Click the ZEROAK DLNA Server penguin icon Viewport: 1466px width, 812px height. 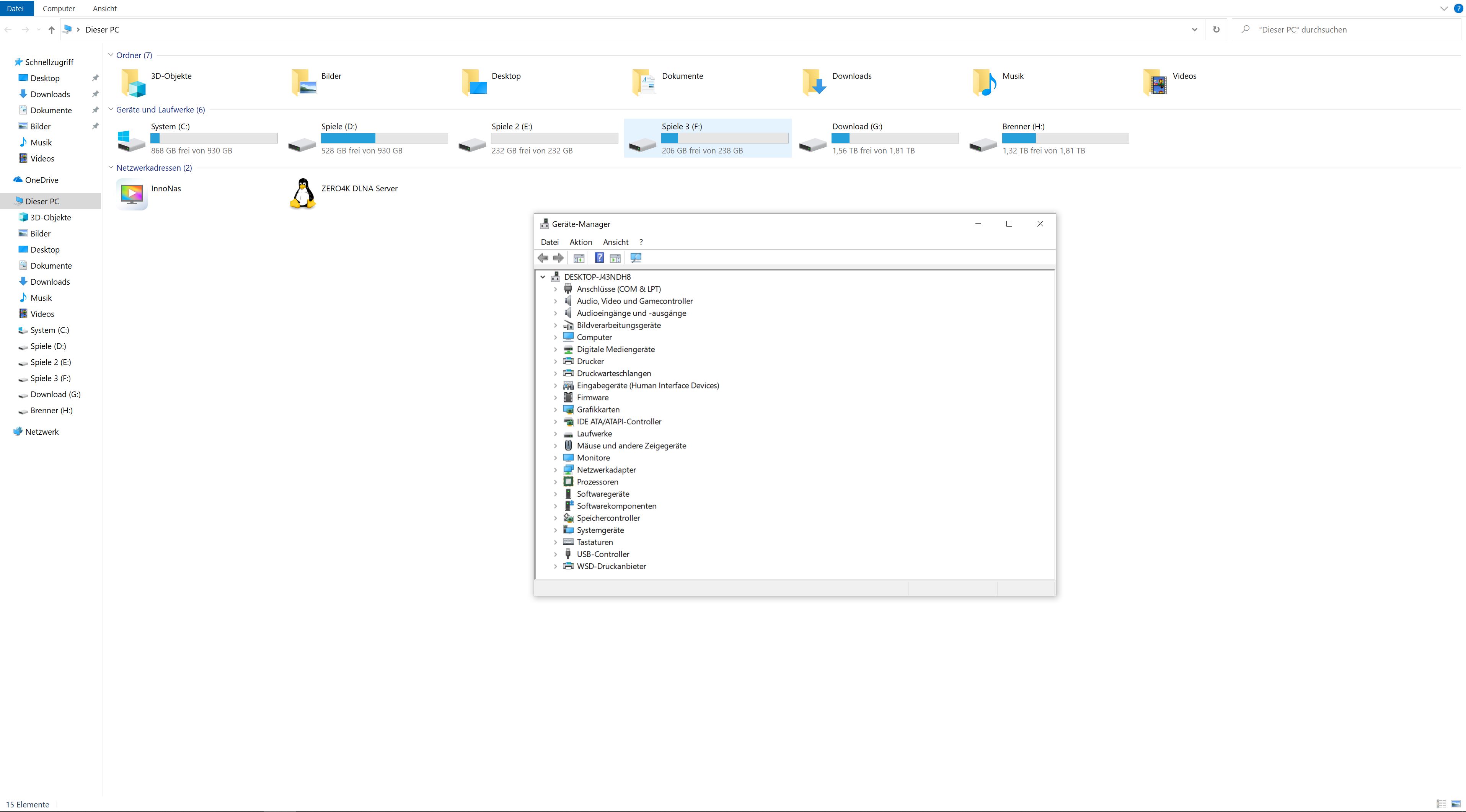click(303, 194)
